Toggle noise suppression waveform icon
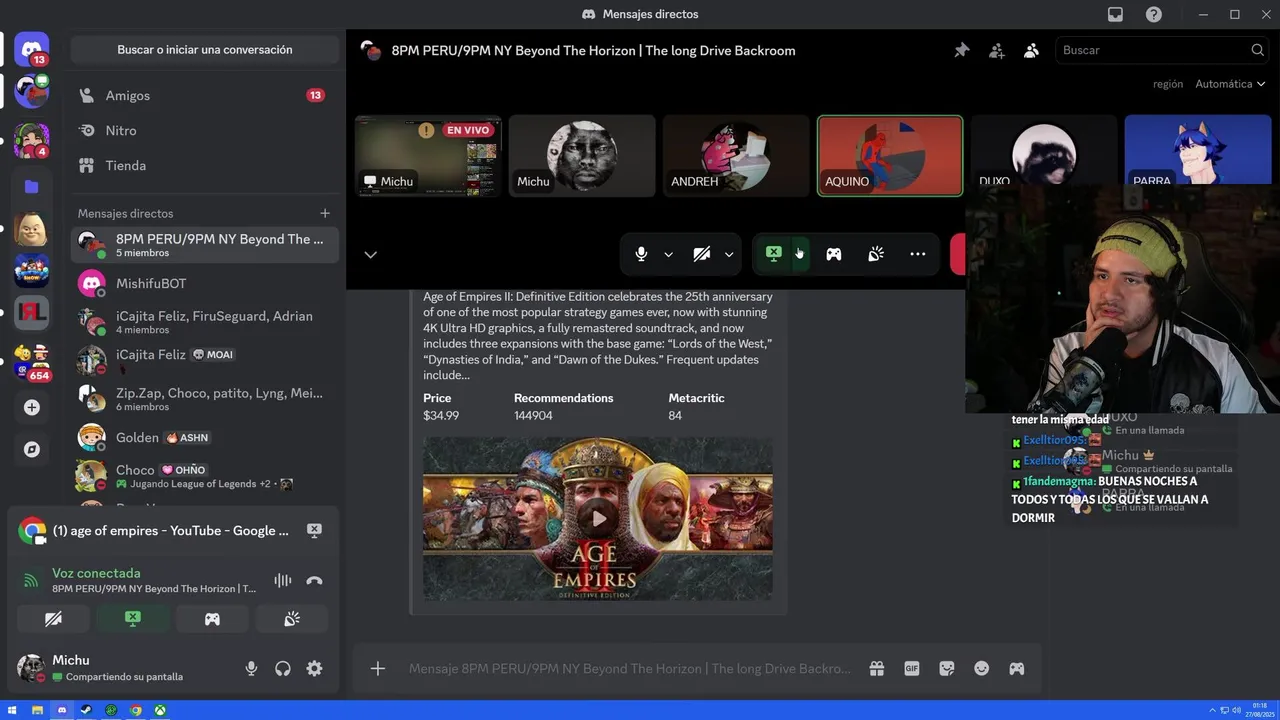 coord(283,580)
